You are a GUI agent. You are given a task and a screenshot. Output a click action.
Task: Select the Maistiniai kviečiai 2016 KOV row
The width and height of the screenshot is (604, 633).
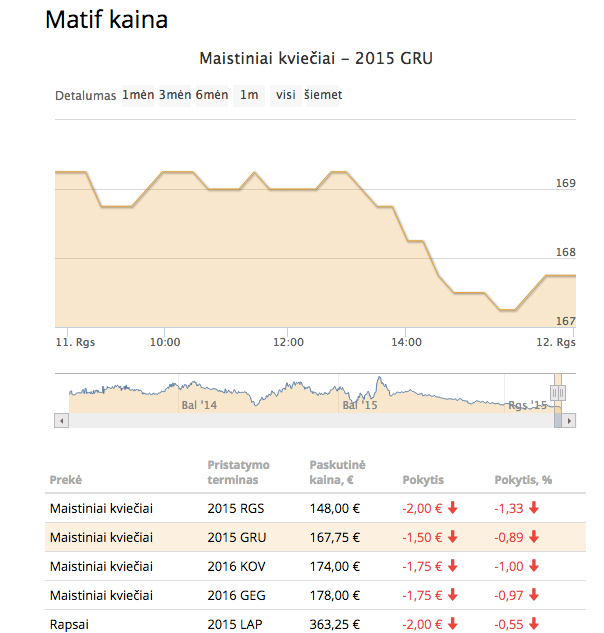click(315, 566)
